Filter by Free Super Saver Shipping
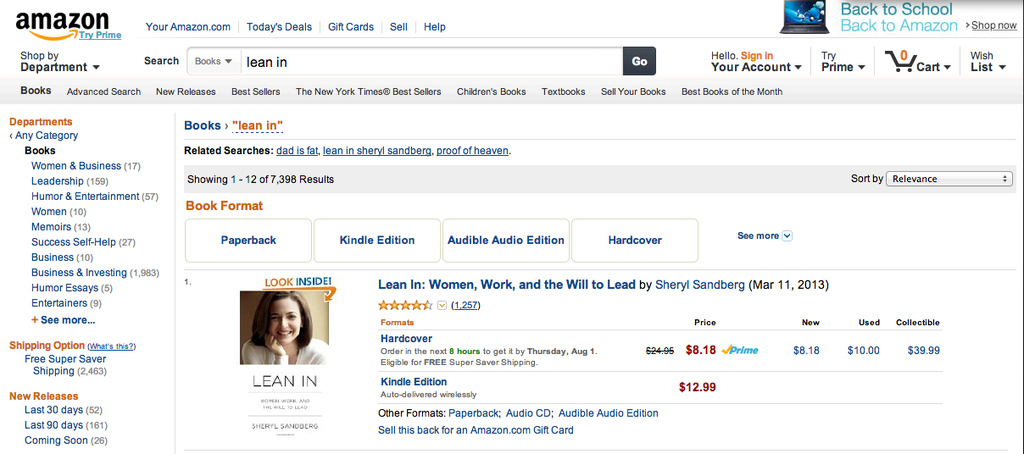Screen dimensions: 1024x454 65,365
